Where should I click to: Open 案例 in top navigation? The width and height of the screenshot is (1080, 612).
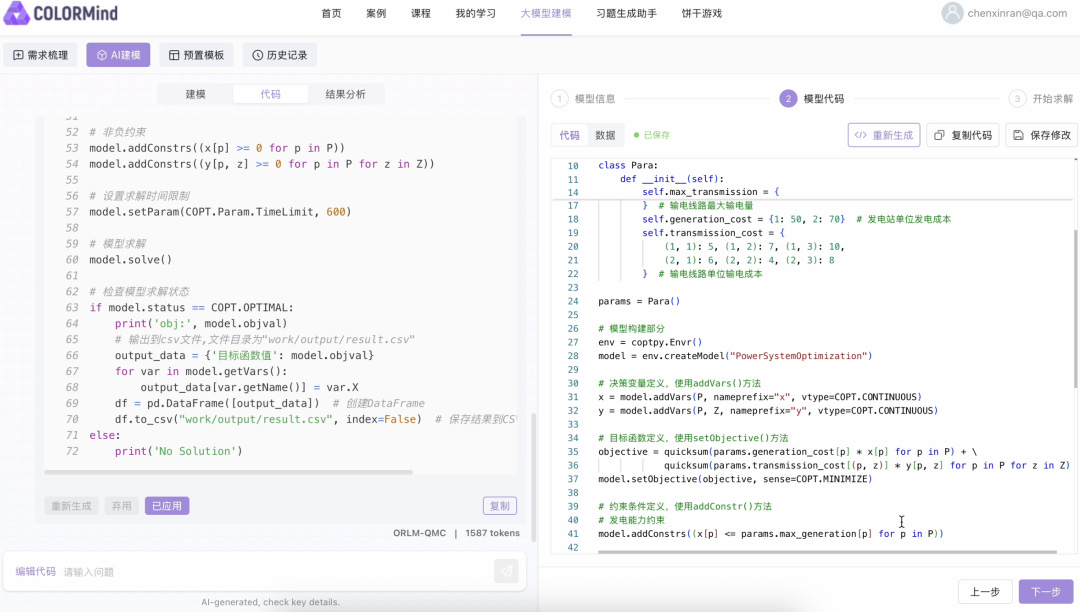pos(376,13)
